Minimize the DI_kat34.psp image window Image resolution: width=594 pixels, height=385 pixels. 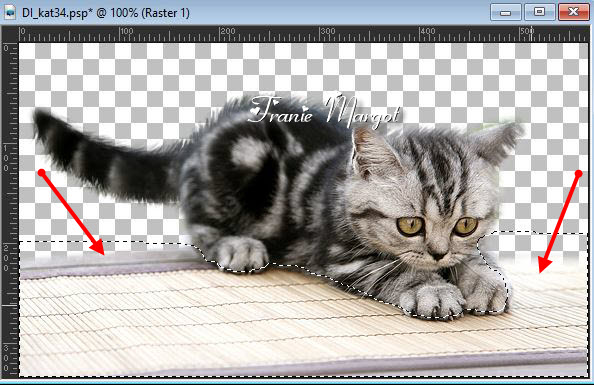(x=506, y=12)
